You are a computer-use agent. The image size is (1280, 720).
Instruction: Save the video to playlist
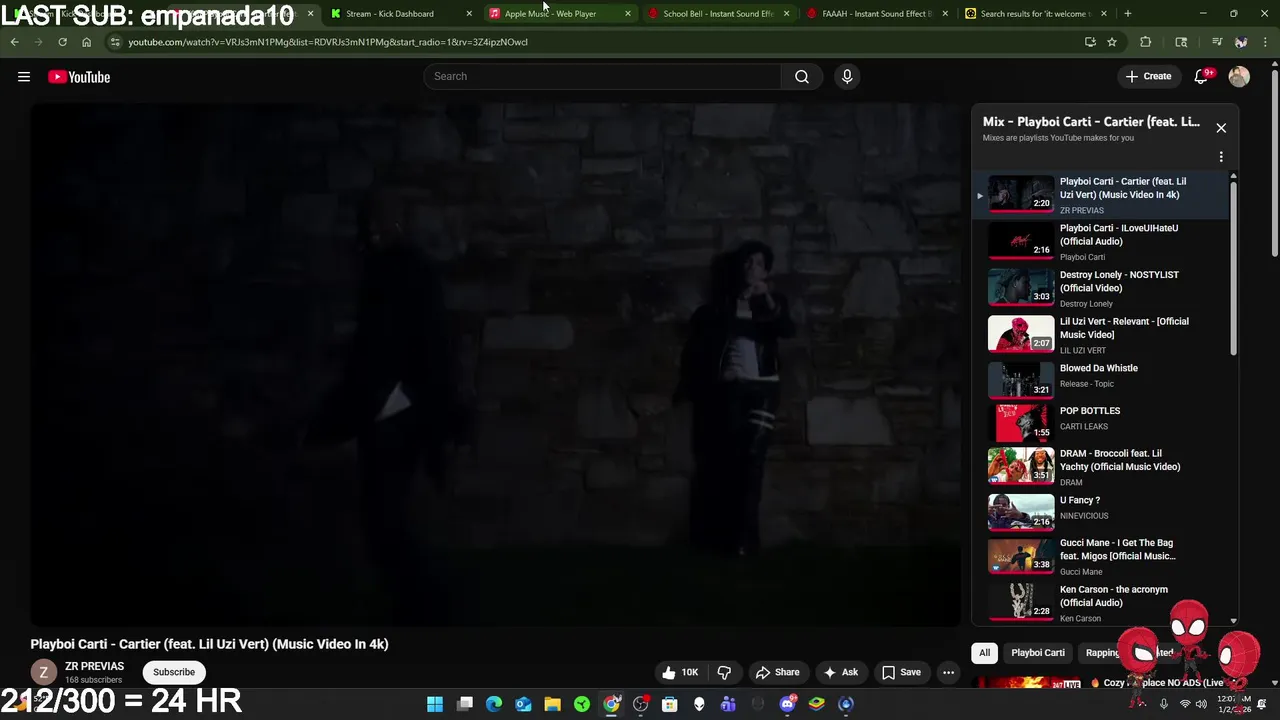tap(901, 672)
